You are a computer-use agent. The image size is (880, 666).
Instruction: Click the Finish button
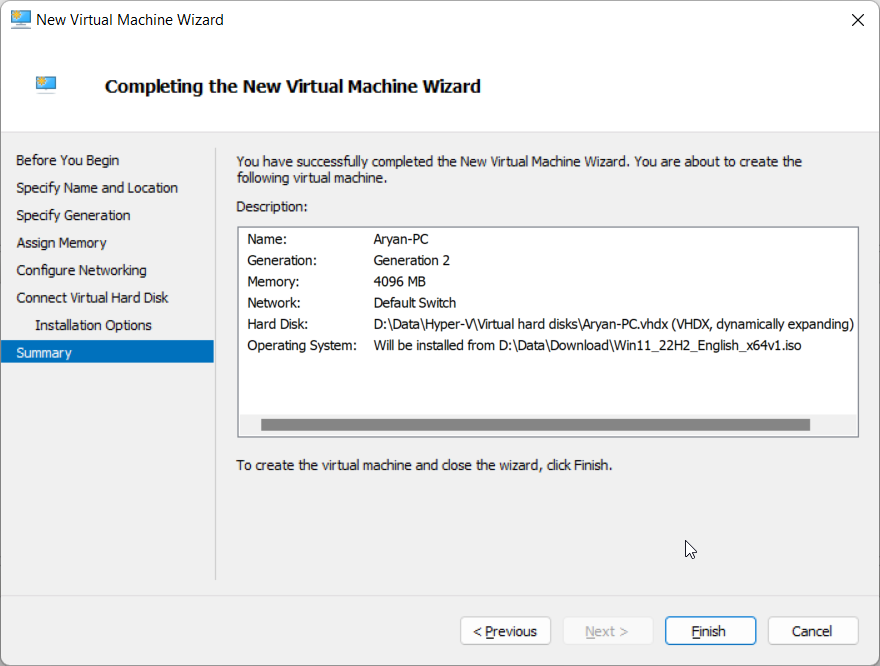click(x=710, y=631)
